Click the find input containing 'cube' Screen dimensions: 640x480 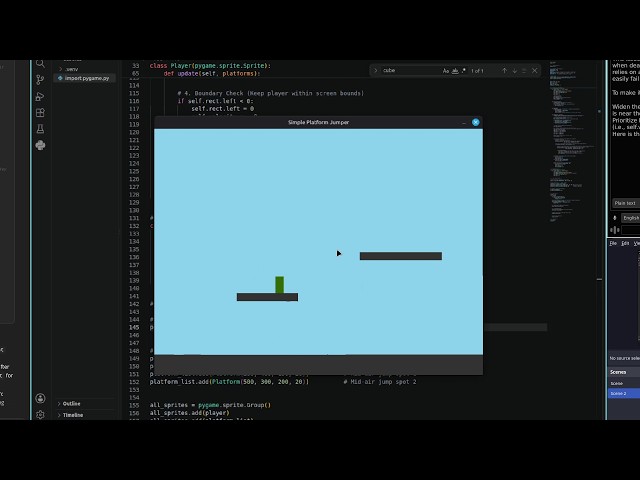pyautogui.click(x=411, y=71)
